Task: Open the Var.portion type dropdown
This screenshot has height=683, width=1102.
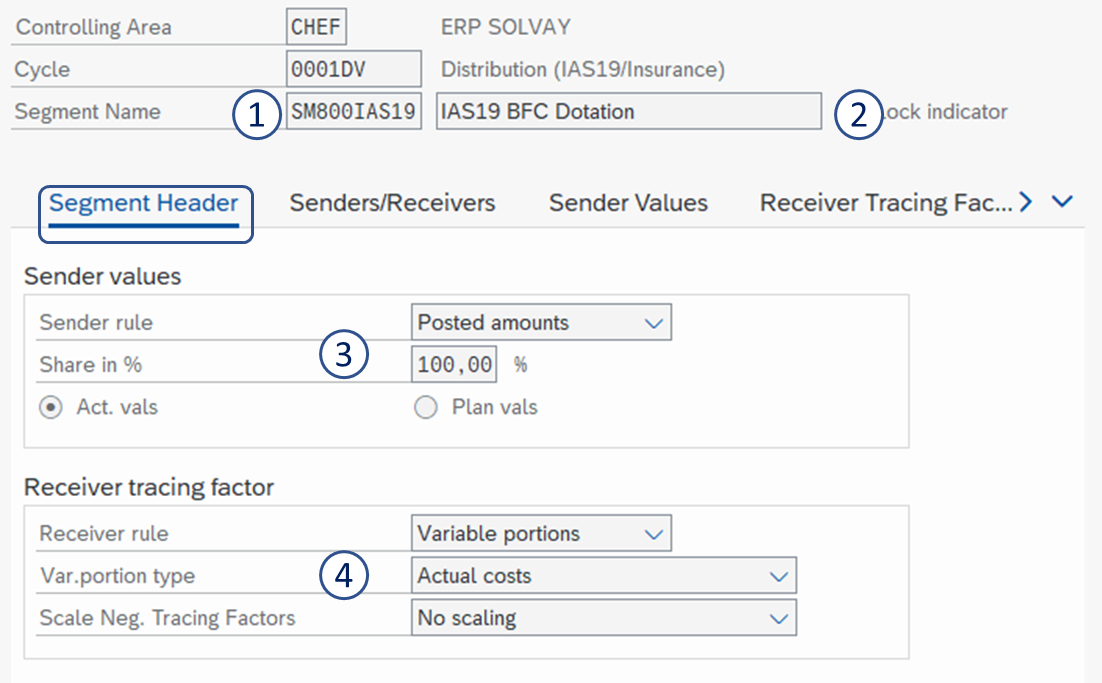Action: tap(603, 576)
